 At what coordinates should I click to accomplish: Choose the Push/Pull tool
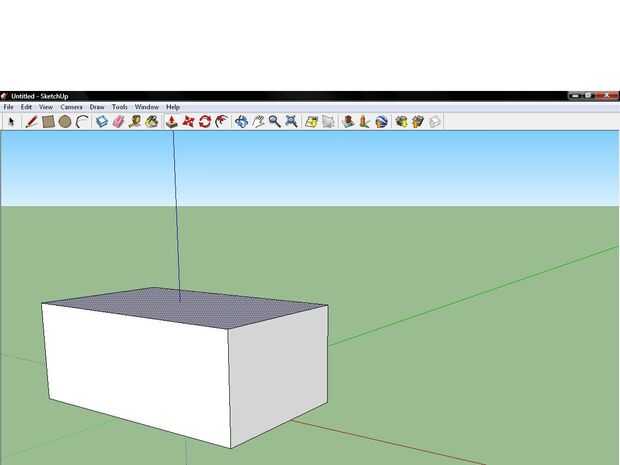(x=171, y=121)
